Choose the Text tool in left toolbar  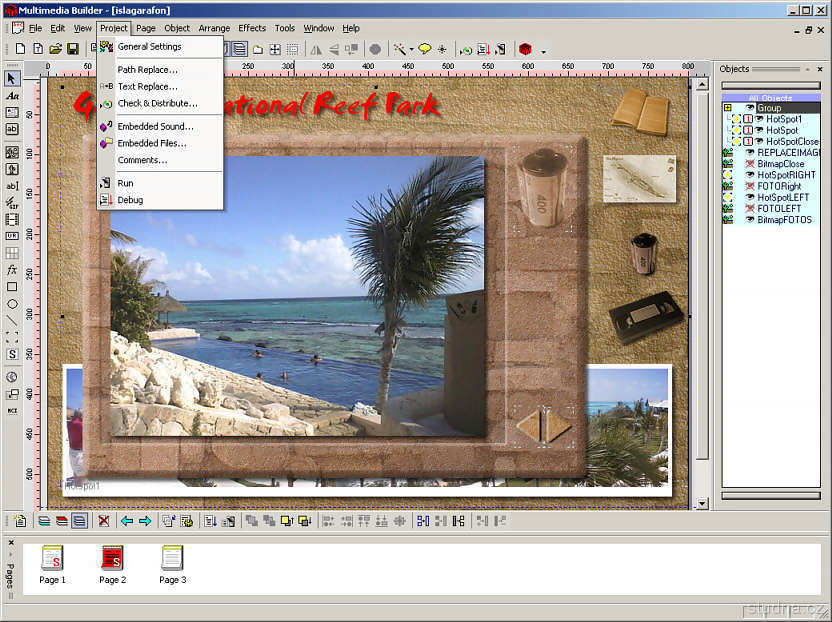click(x=12, y=95)
